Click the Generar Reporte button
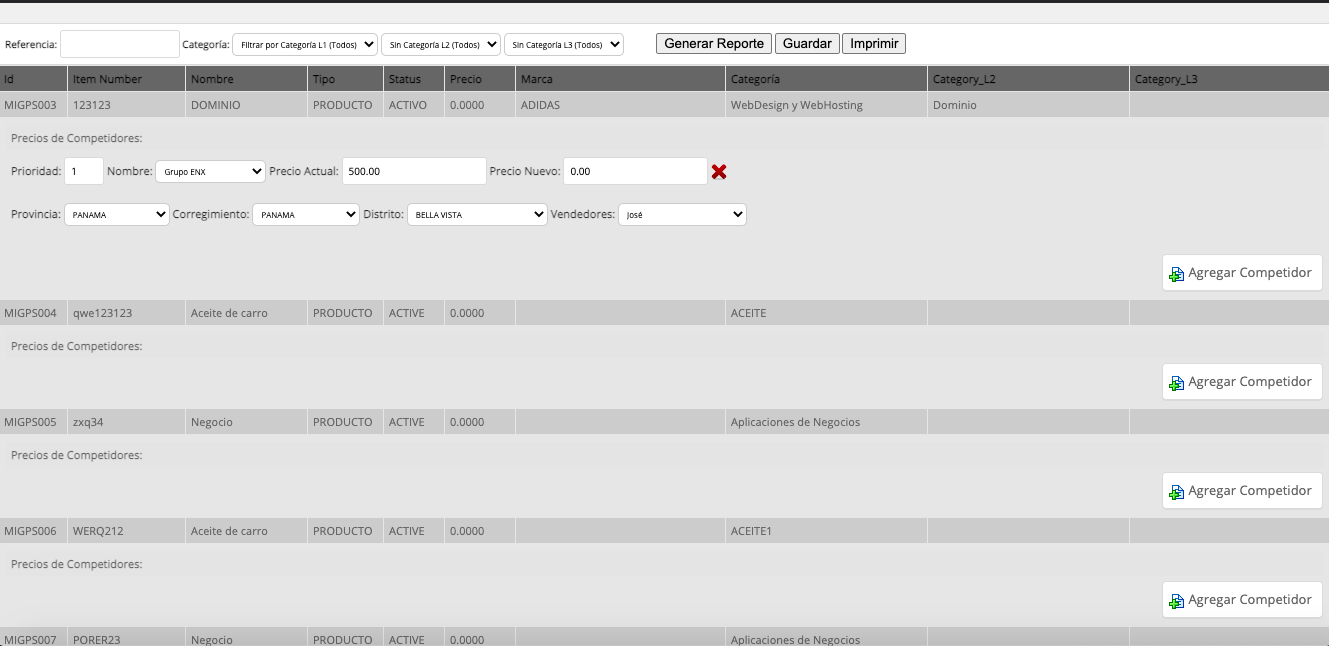Image resolution: width=1329 pixels, height=646 pixels. (x=714, y=44)
